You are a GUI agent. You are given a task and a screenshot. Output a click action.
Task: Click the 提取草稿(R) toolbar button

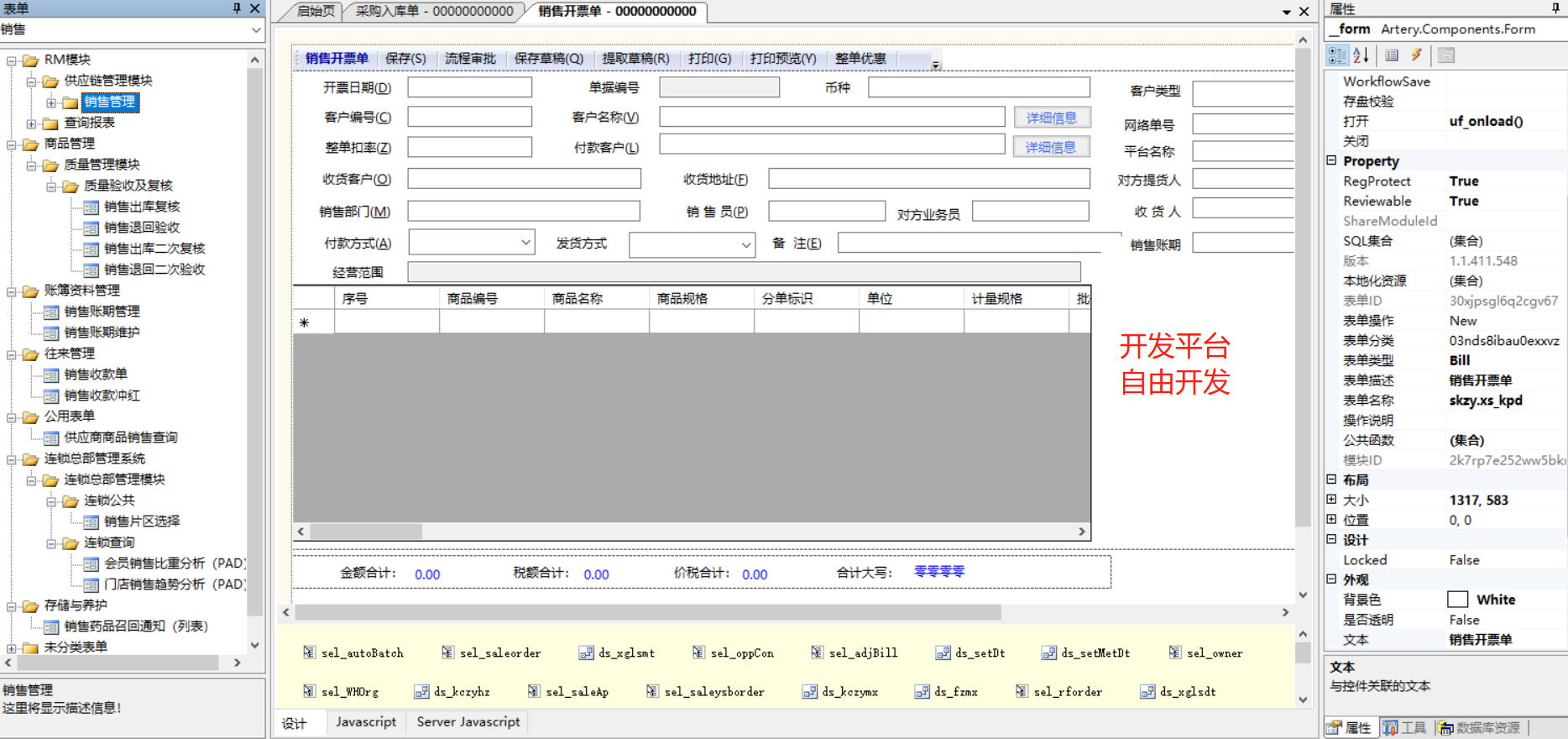635,58
